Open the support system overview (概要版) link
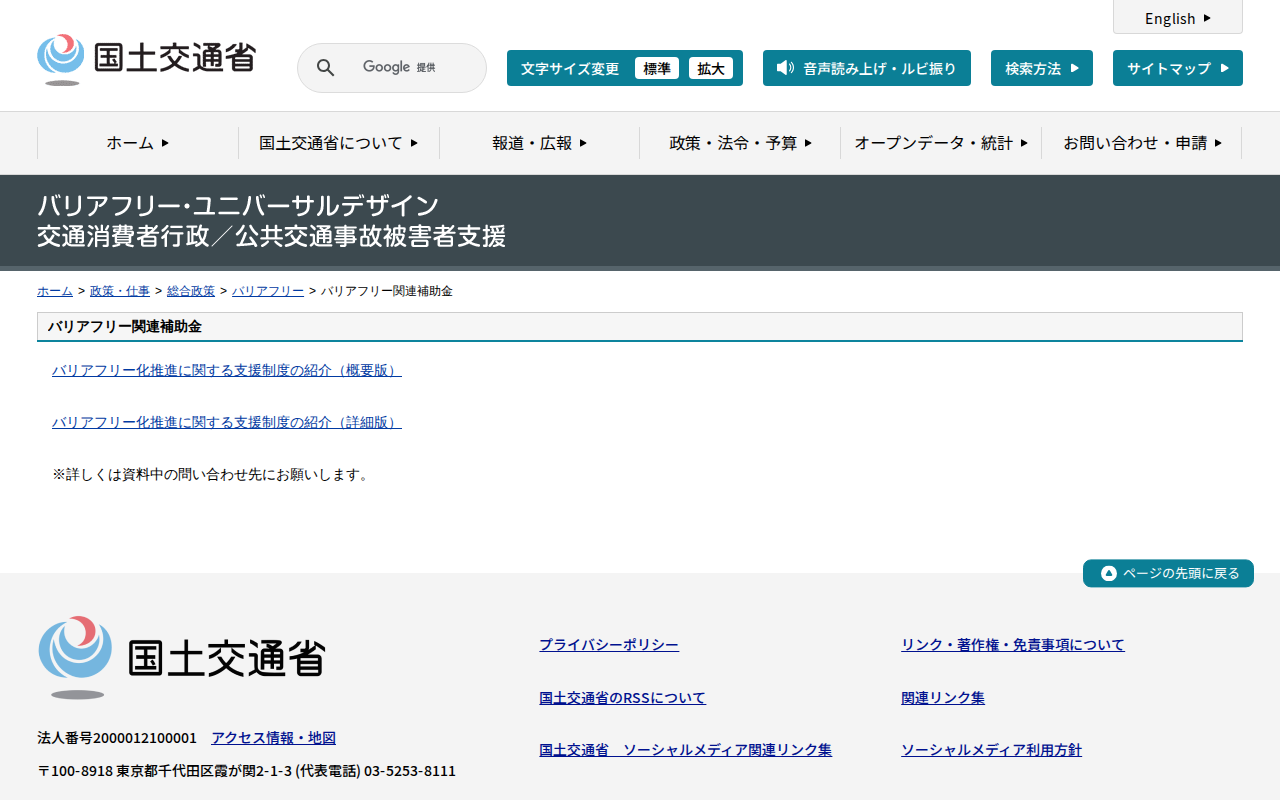The width and height of the screenshot is (1280, 800). [x=226, y=370]
